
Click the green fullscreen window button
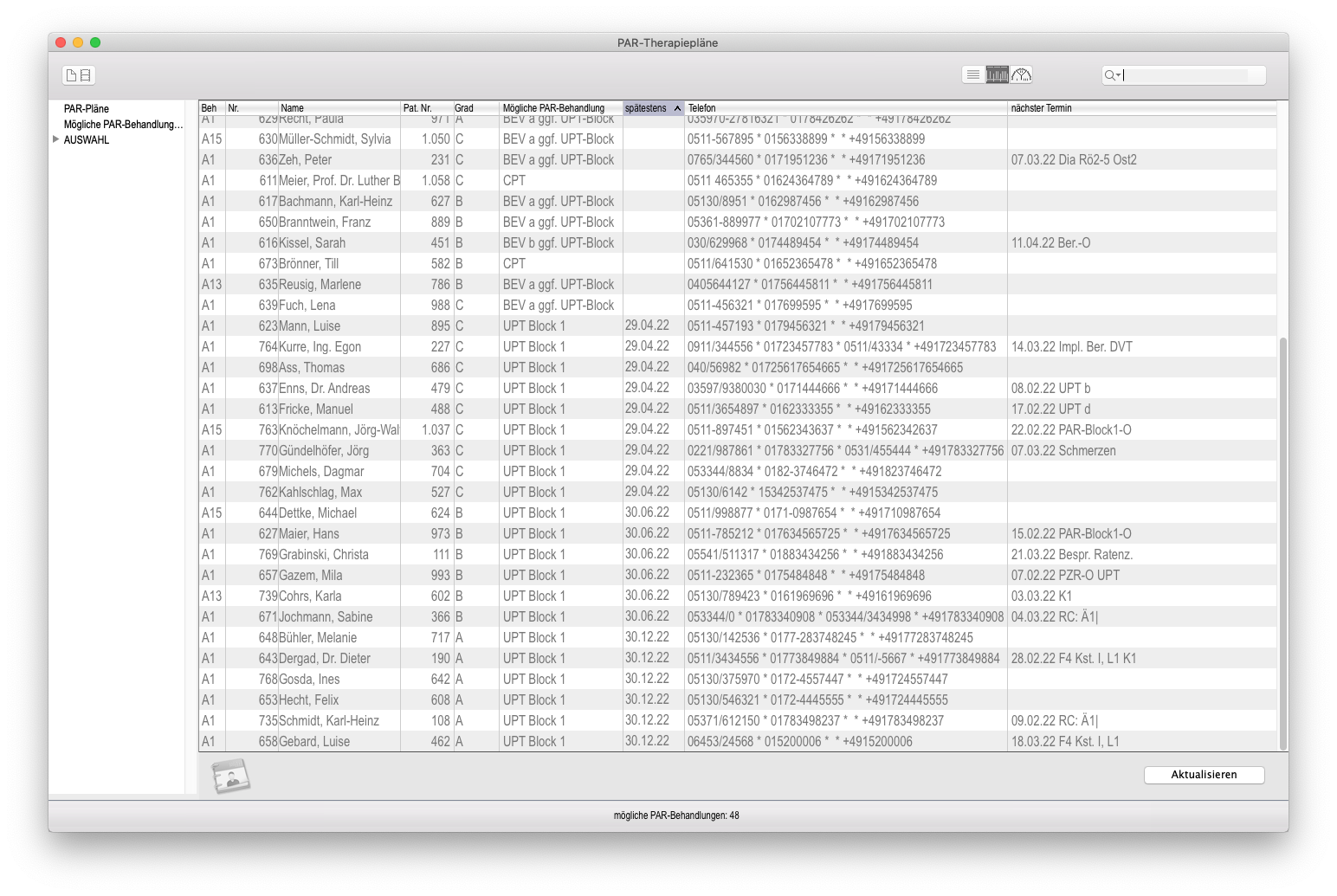tap(95, 42)
